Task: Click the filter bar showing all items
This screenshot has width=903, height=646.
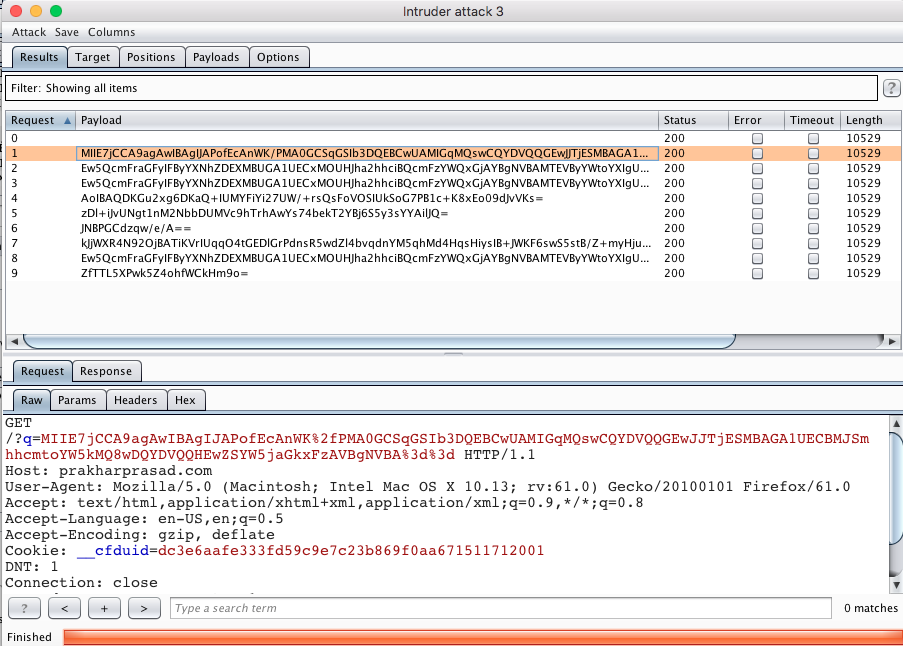Action: tap(440, 88)
